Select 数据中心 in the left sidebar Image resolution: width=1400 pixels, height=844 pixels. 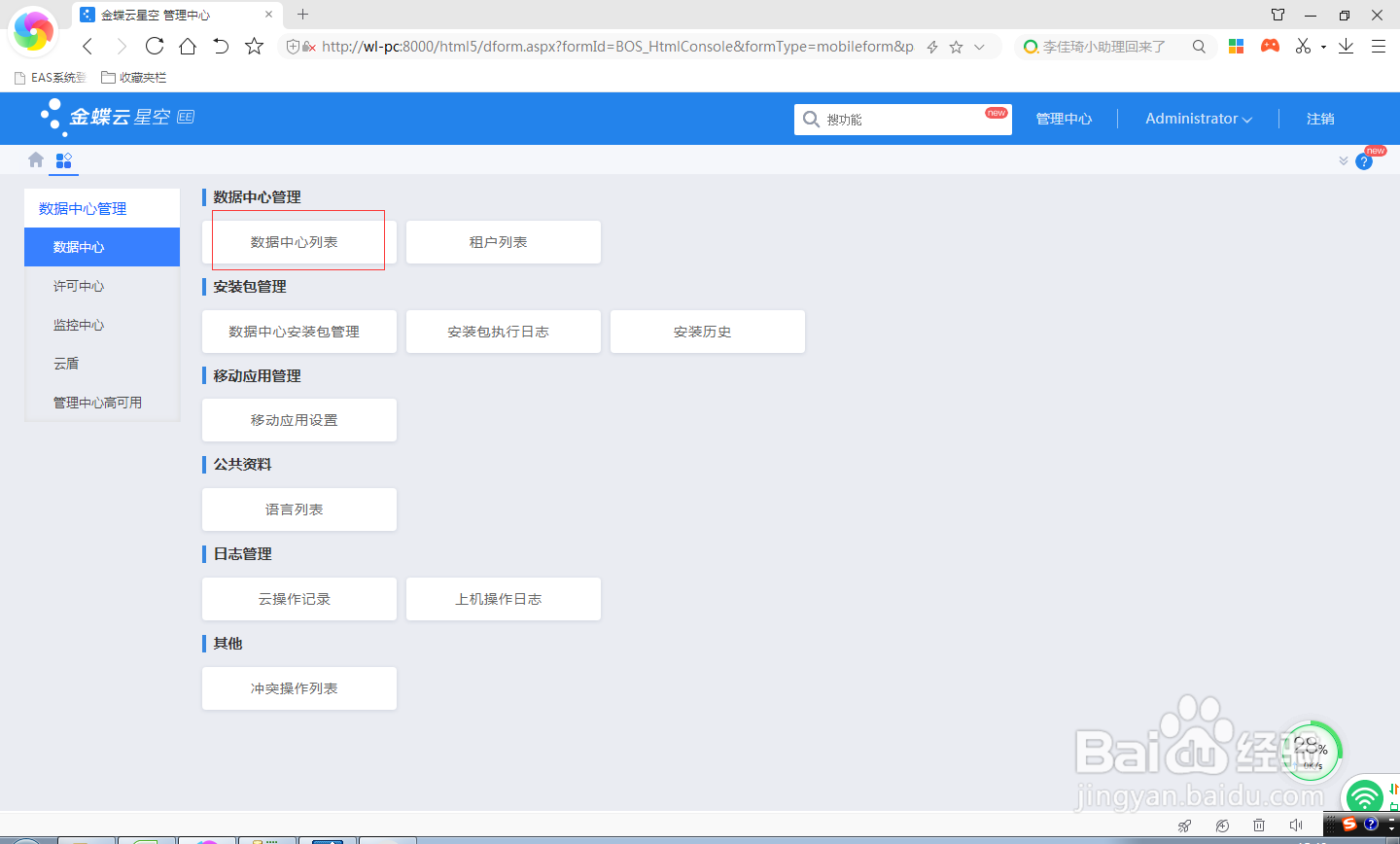tap(102, 247)
